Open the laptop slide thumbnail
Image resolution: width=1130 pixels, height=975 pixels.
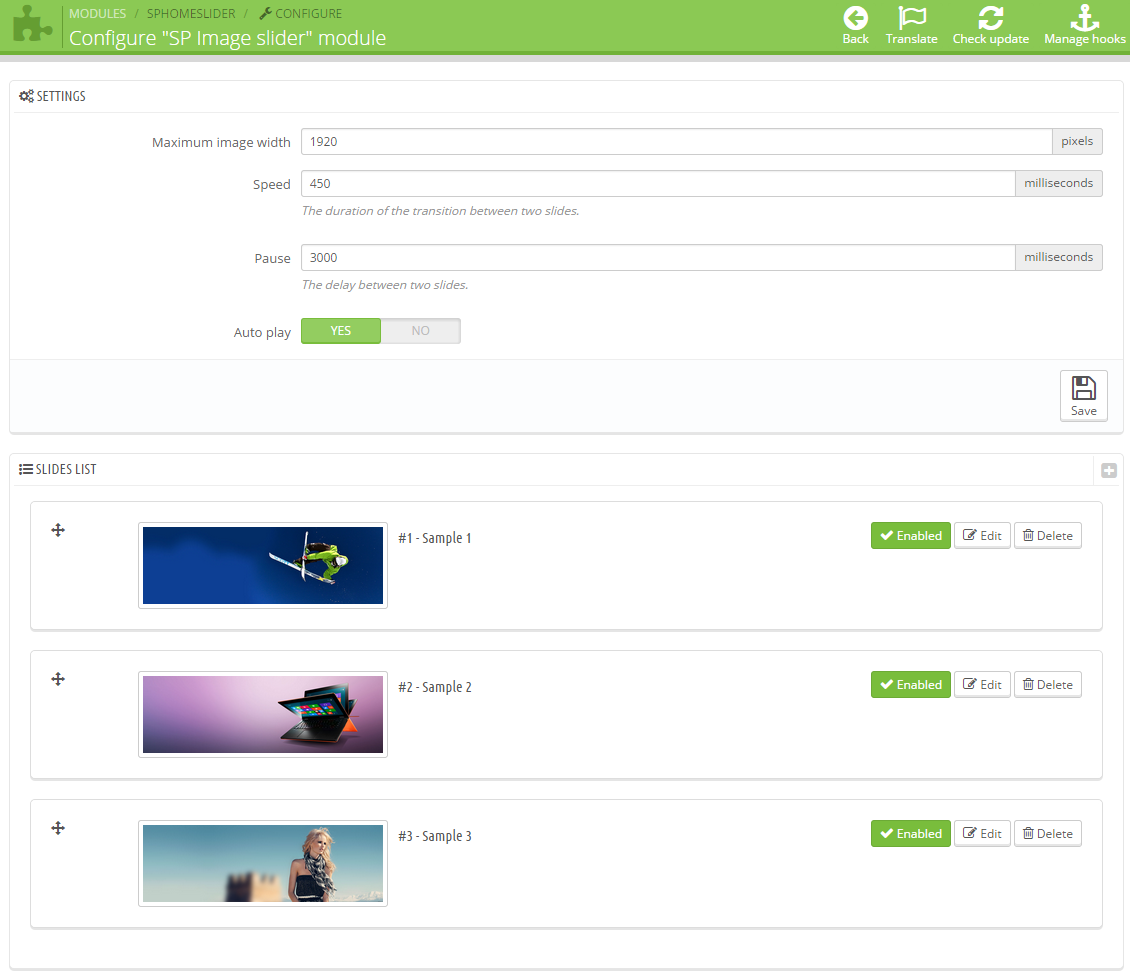pyautogui.click(x=263, y=714)
